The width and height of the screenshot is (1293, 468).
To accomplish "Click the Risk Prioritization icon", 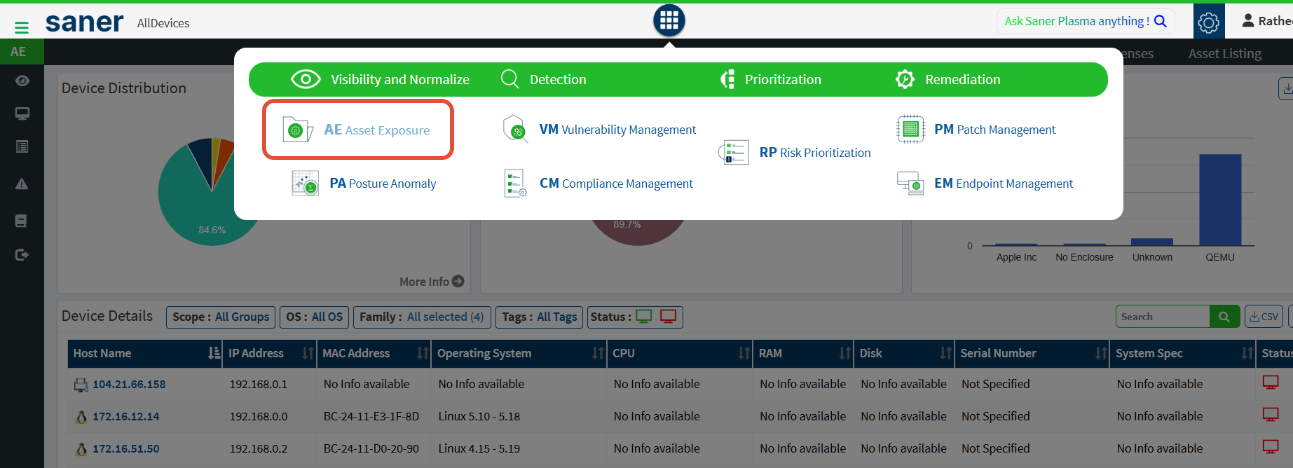I will click(734, 153).
